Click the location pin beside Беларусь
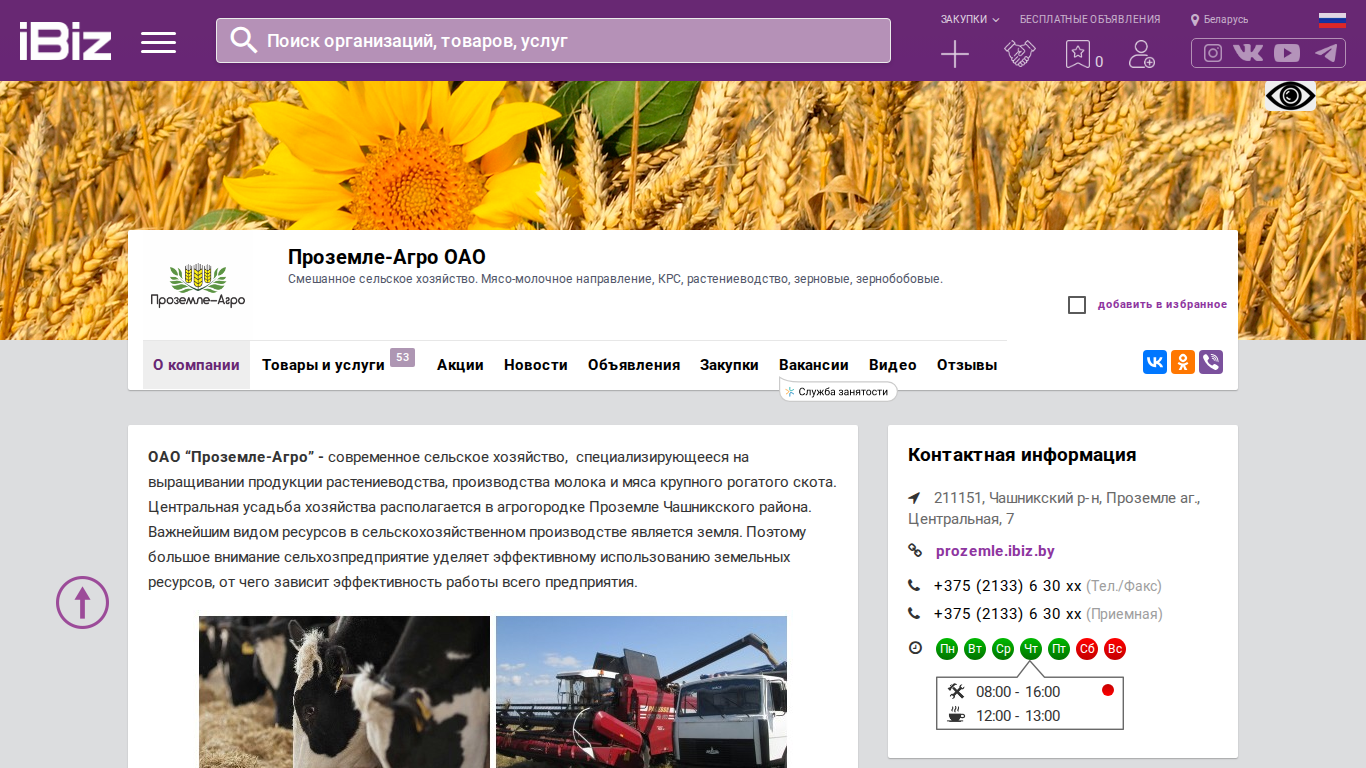The image size is (1366, 768). tap(1194, 20)
